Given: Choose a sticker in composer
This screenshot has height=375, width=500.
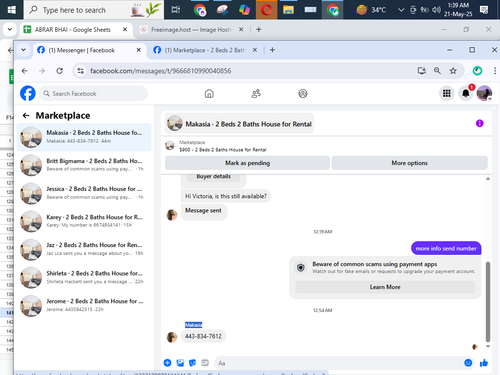Looking at the screenshot, I should 192,363.
